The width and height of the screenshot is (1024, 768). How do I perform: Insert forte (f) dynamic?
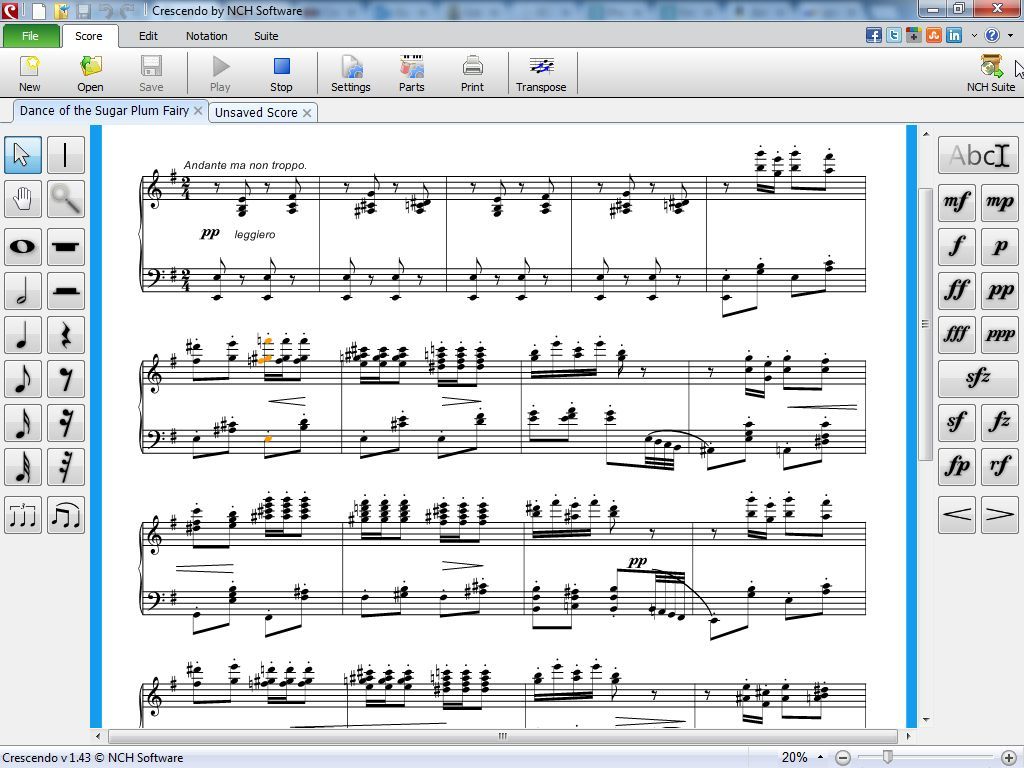tap(957, 246)
